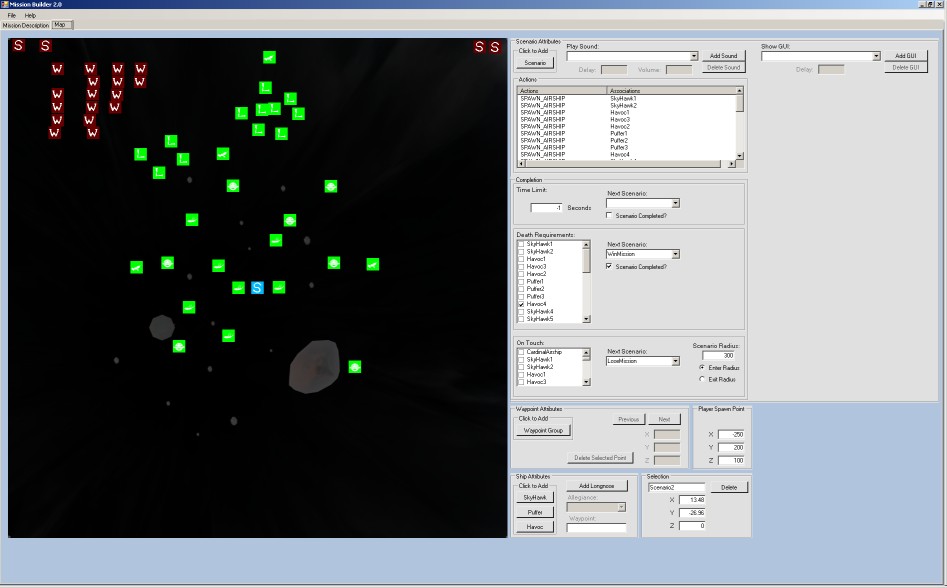Select the blue S scenario marker on map
Screen dimensions: 947x588
(x=257, y=288)
